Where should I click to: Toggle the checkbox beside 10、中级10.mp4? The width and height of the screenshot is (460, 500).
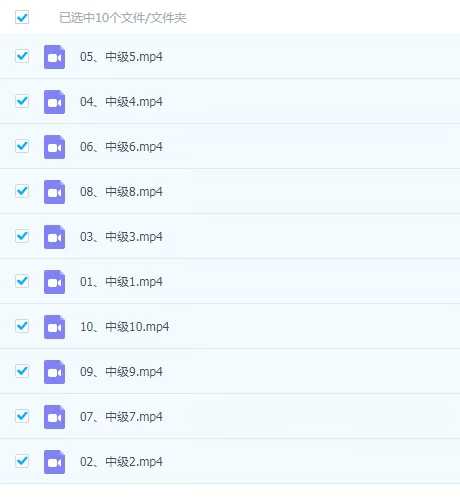(x=22, y=326)
